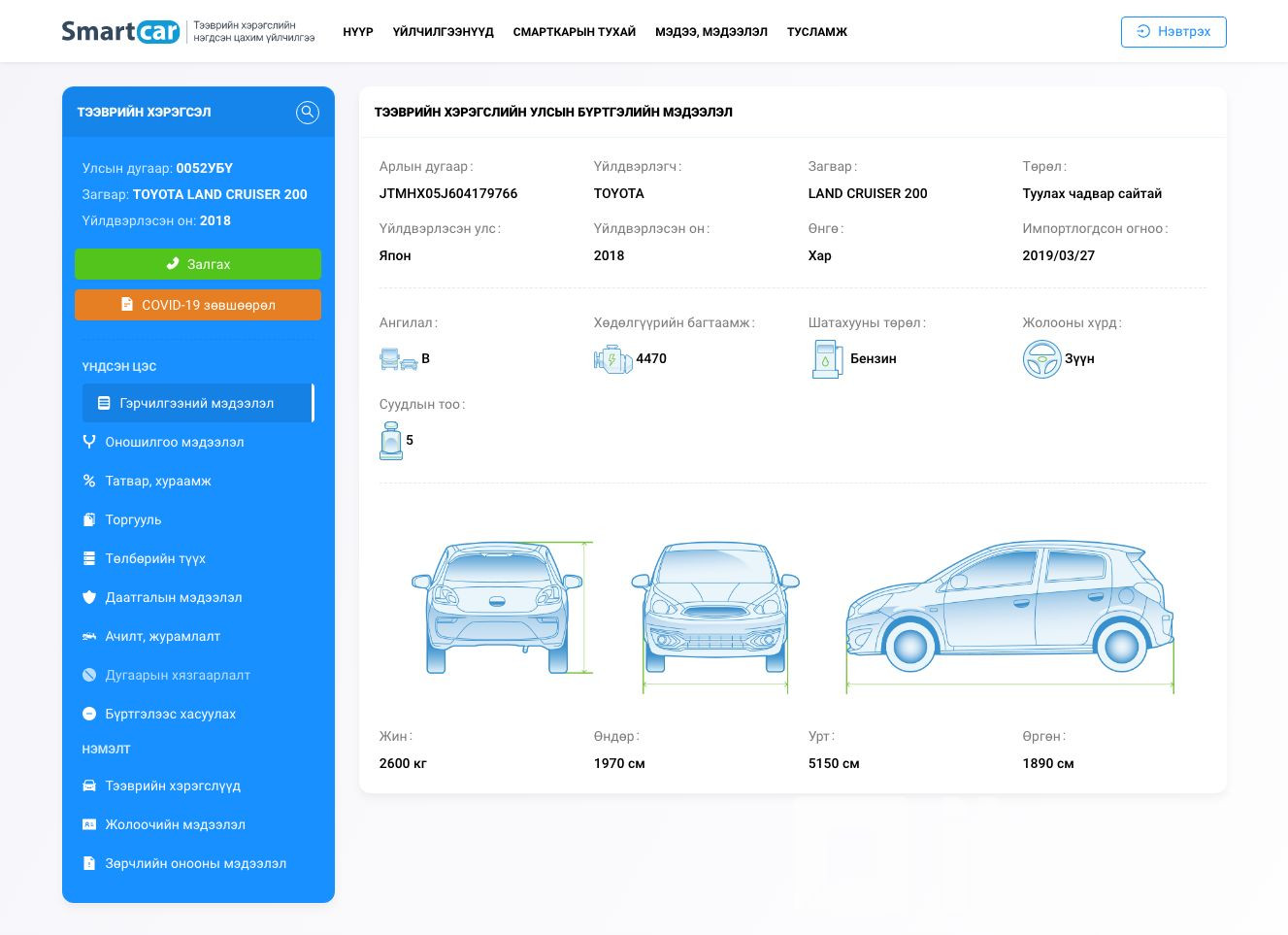Screen dimensions: 1288x935
Task: Click the Ачилт, журамлалт tow icon
Action: 89,636
